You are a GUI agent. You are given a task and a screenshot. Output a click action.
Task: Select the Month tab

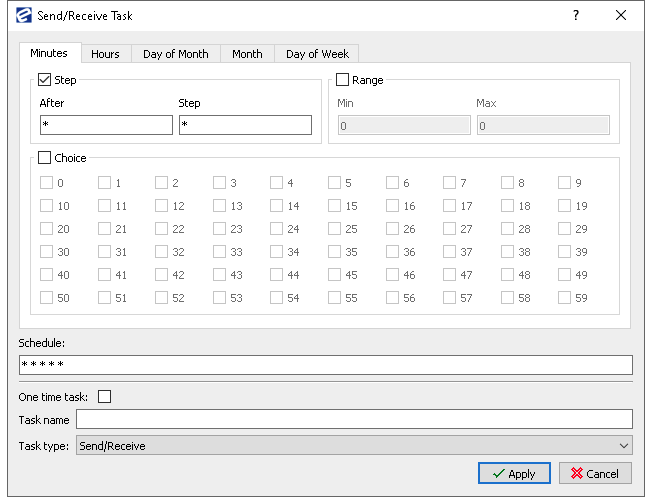(247, 54)
